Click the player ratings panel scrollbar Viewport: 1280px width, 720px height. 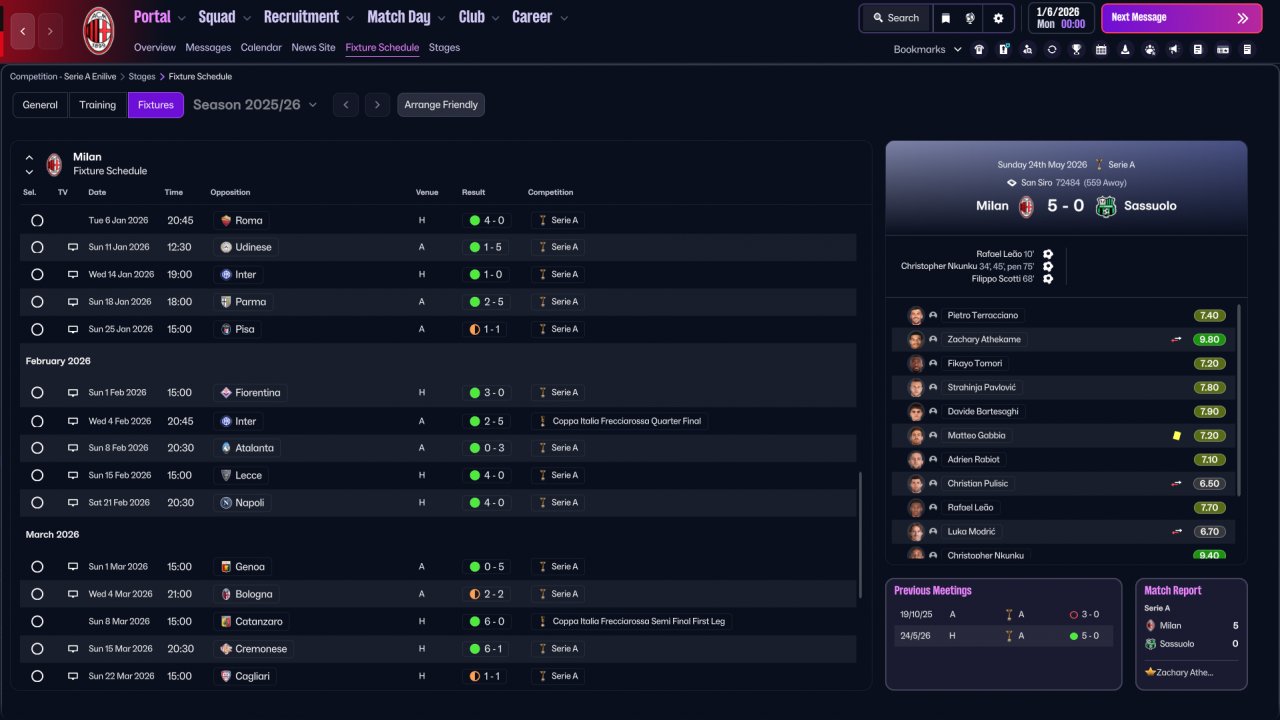1240,400
